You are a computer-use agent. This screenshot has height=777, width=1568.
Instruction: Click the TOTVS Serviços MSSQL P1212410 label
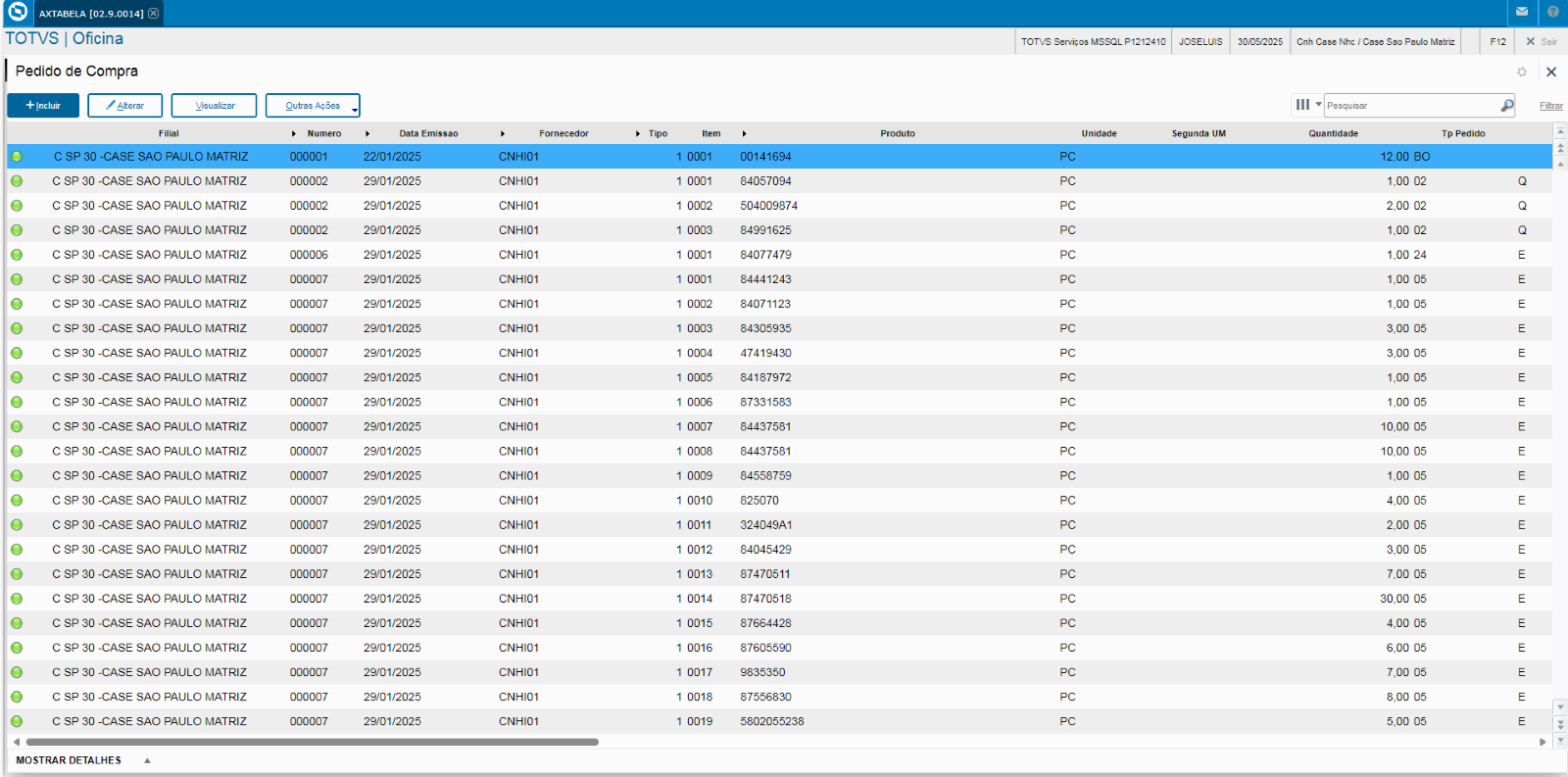[x=1094, y=41]
